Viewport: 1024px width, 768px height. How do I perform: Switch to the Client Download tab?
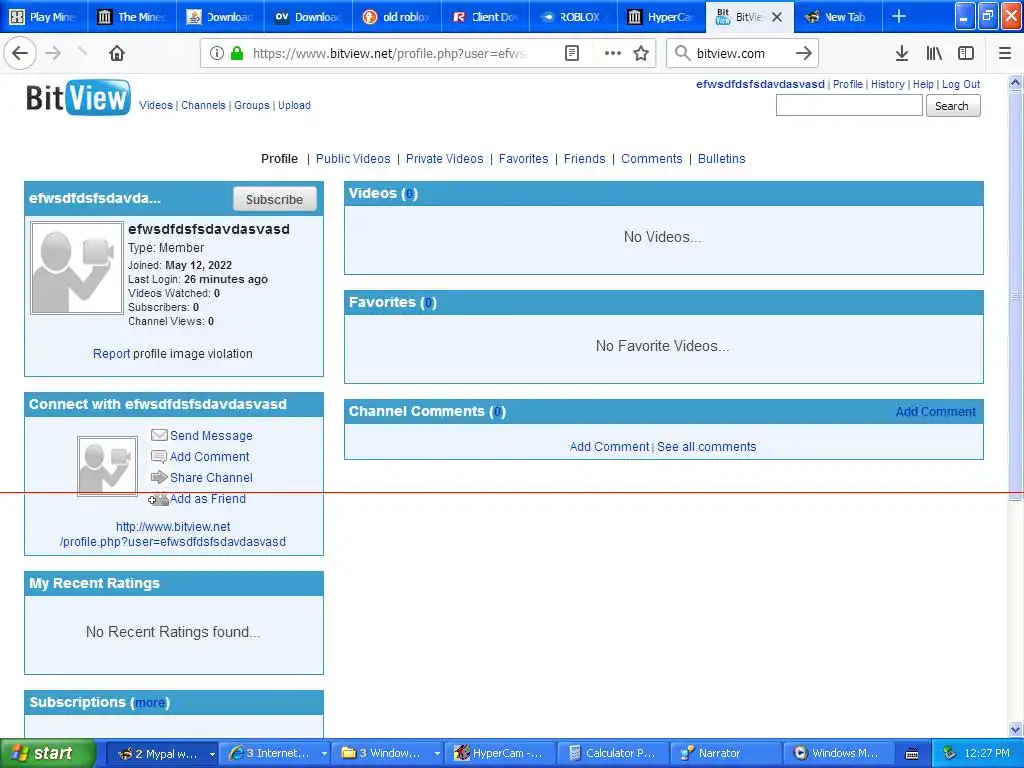point(485,16)
